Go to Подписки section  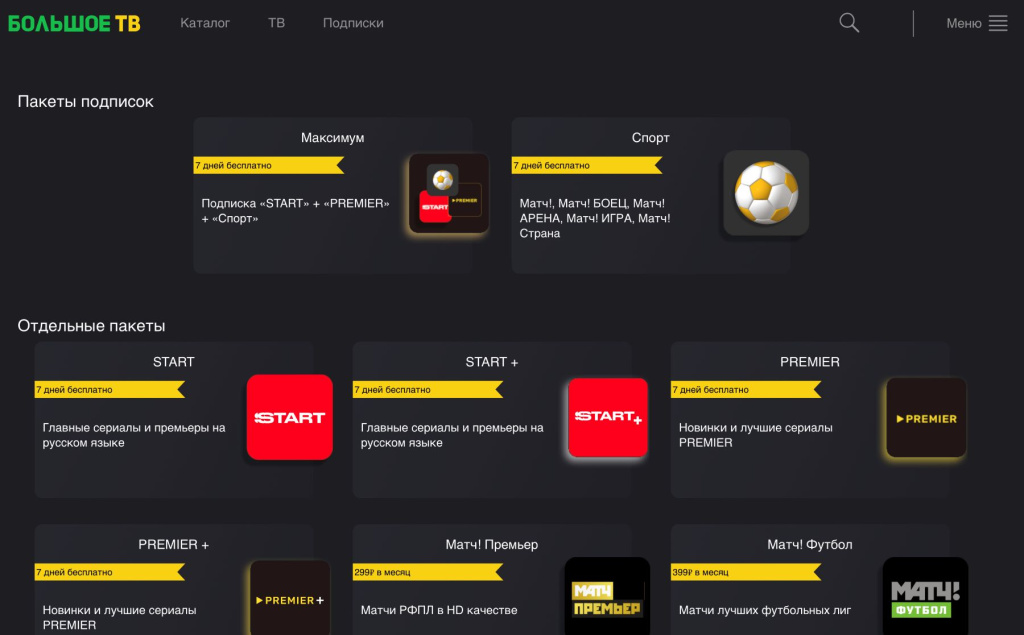[x=353, y=23]
